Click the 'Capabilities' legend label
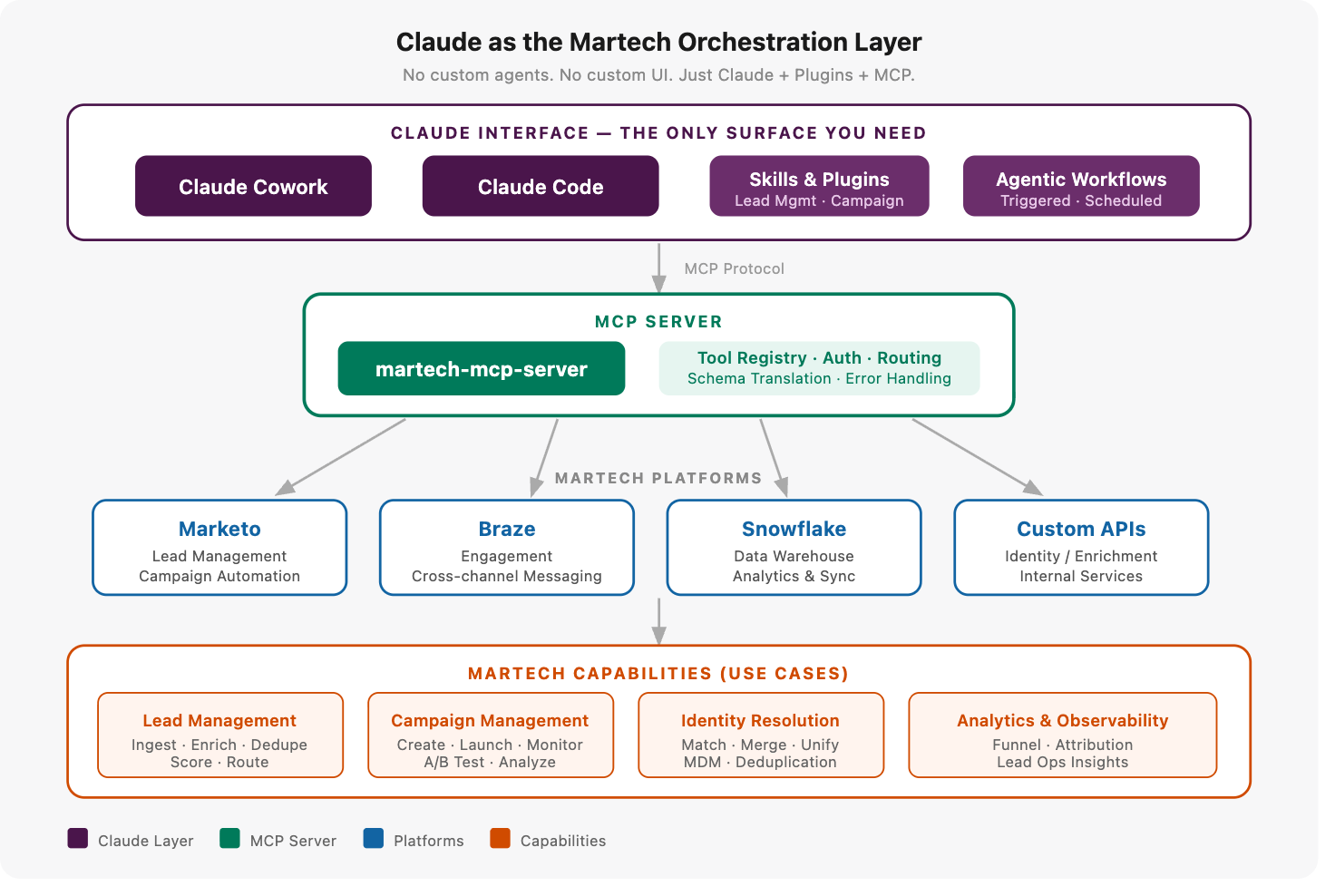This screenshot has width=1335, height=896. click(563, 842)
